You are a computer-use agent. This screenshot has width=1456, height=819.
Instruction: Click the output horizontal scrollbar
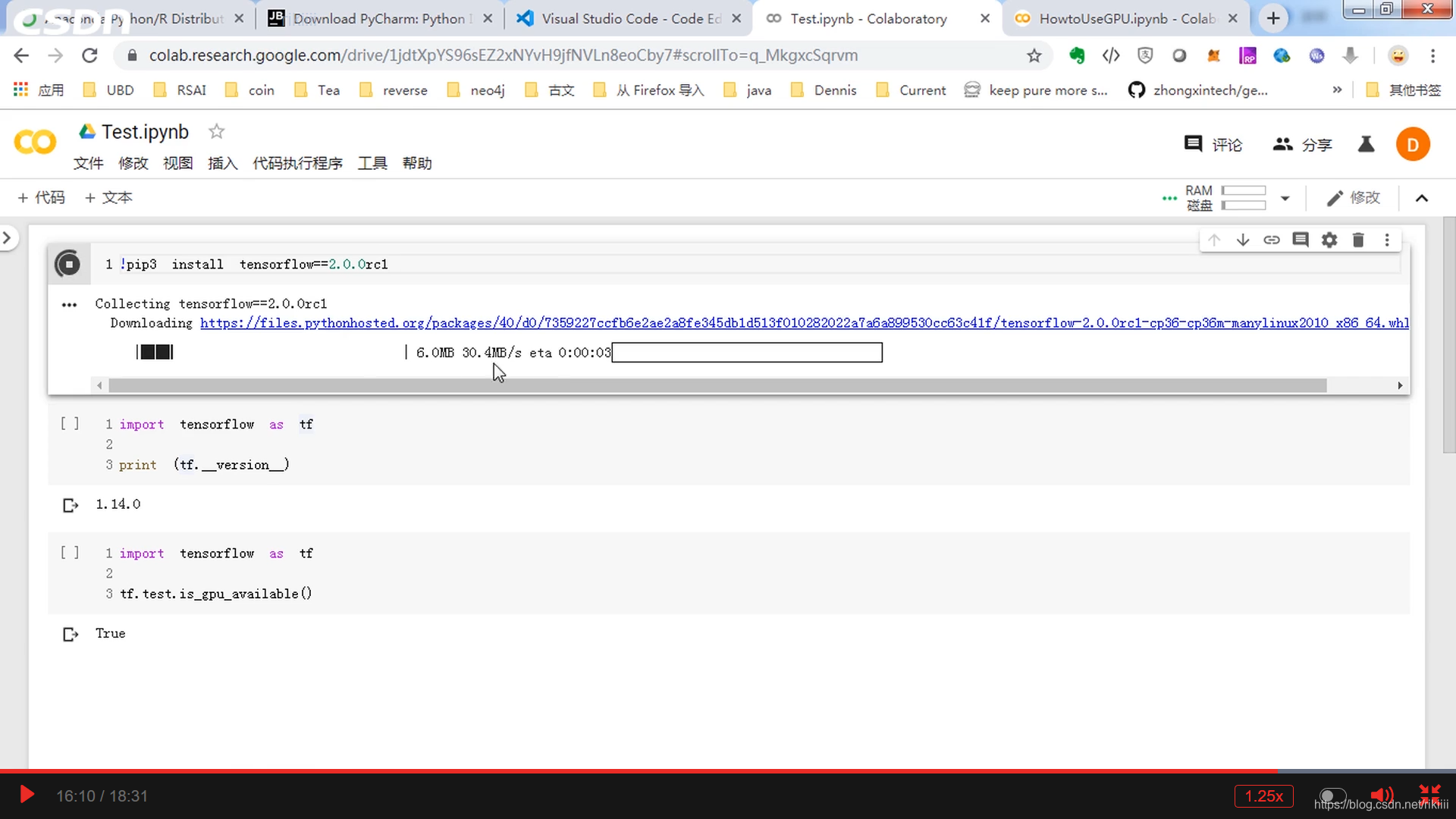[x=717, y=386]
